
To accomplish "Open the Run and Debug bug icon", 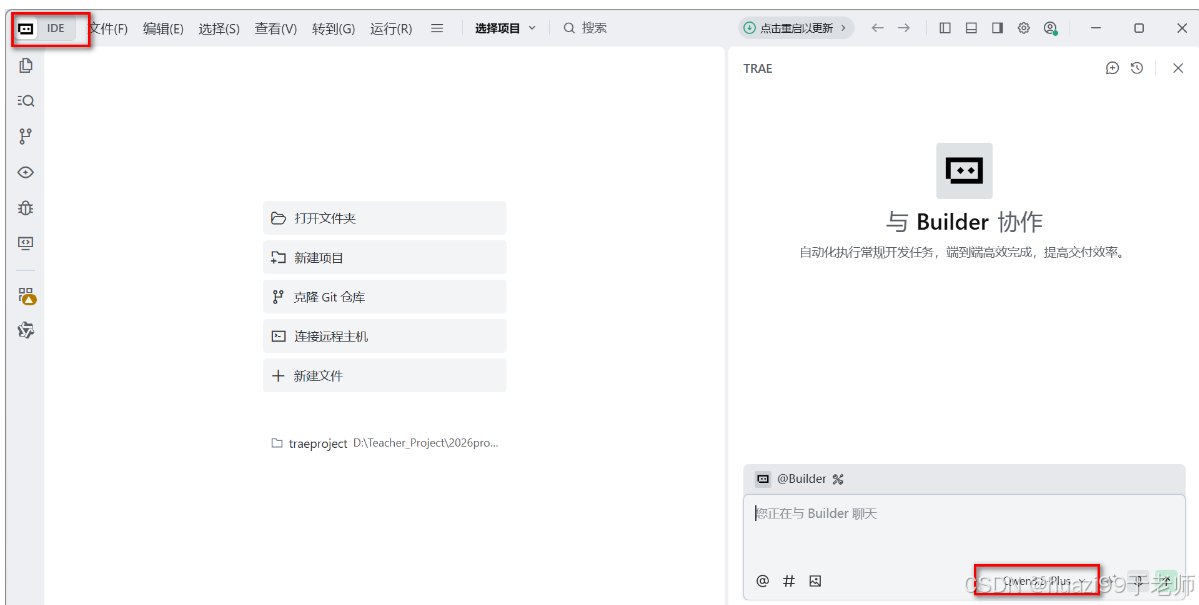I will tap(26, 208).
